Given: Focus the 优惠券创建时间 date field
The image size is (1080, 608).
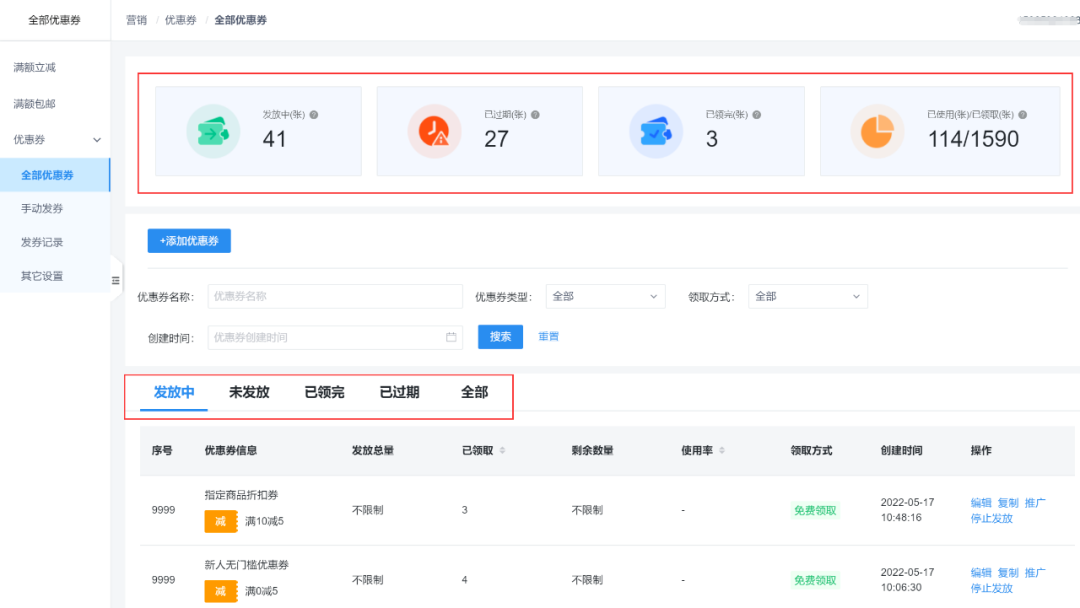Looking at the screenshot, I should coord(335,337).
